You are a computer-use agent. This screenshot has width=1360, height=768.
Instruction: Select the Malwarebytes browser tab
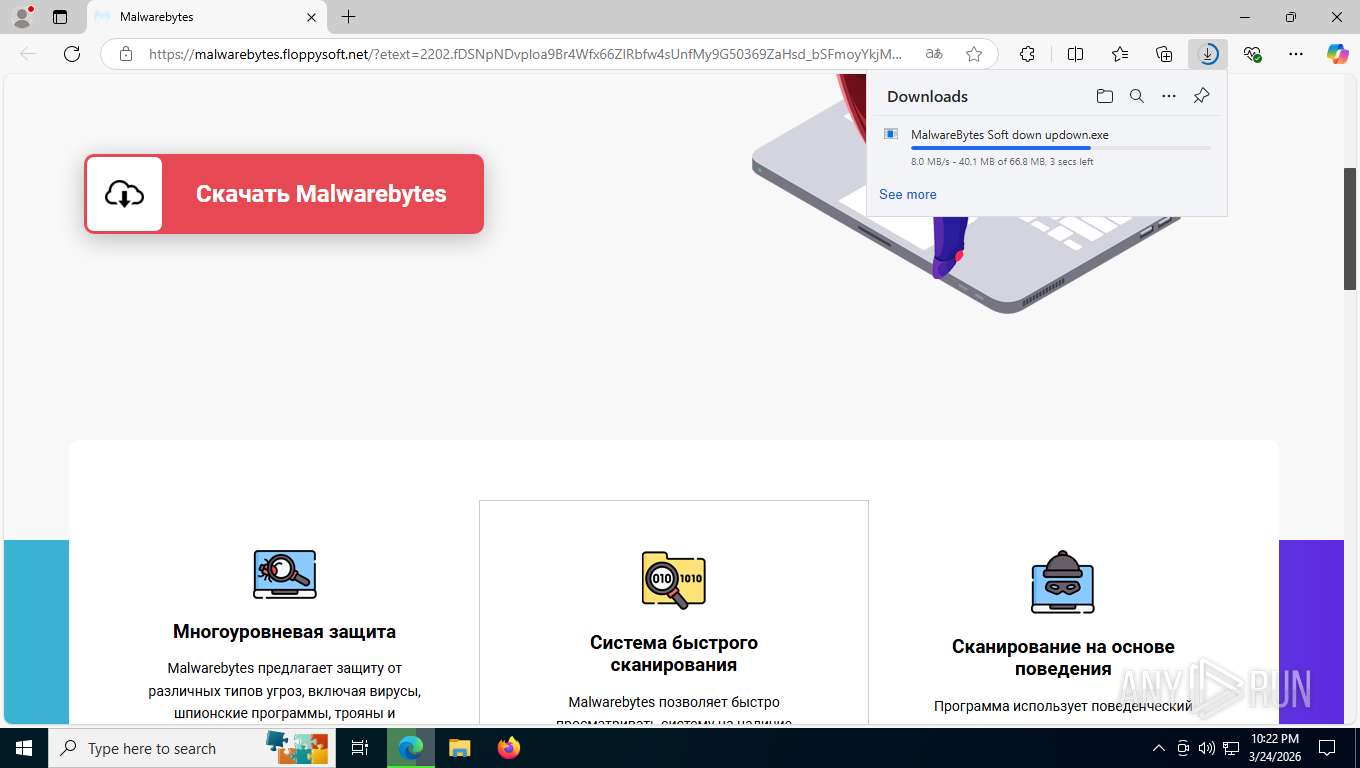[x=207, y=17]
